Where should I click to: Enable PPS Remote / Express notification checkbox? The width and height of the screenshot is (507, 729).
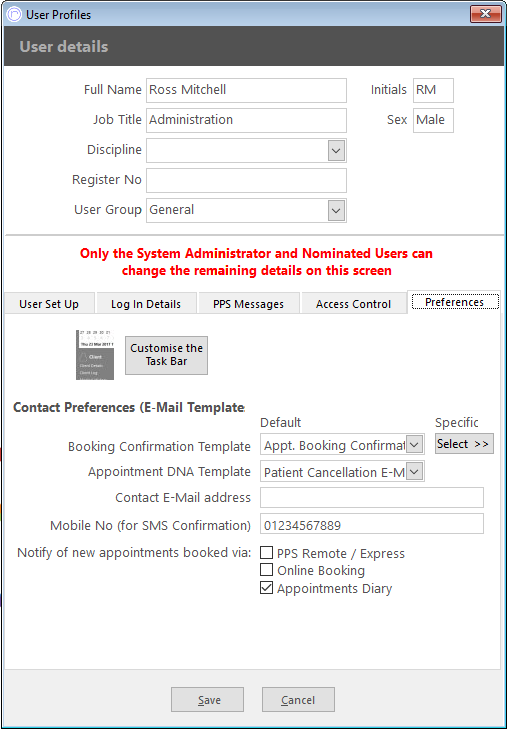pyautogui.click(x=266, y=553)
